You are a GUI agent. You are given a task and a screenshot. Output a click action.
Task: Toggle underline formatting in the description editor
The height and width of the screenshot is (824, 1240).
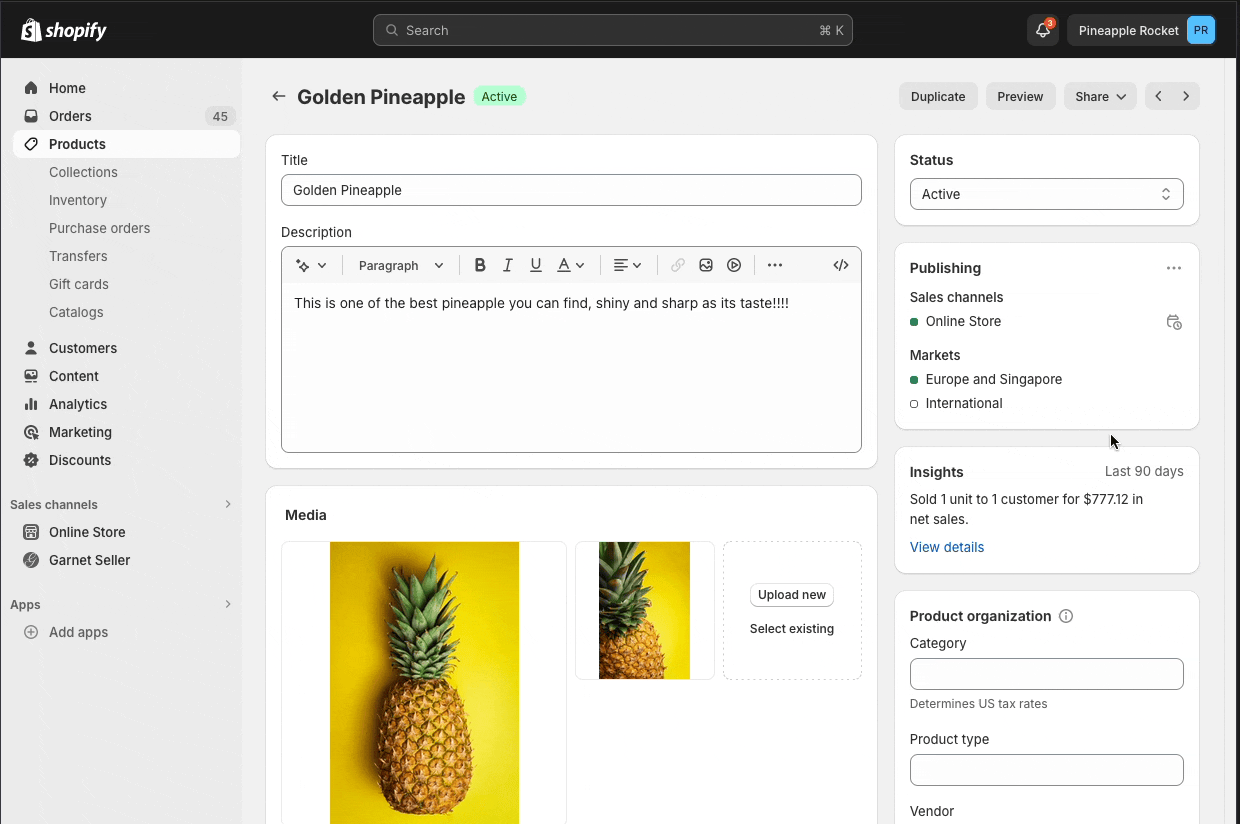pos(536,264)
